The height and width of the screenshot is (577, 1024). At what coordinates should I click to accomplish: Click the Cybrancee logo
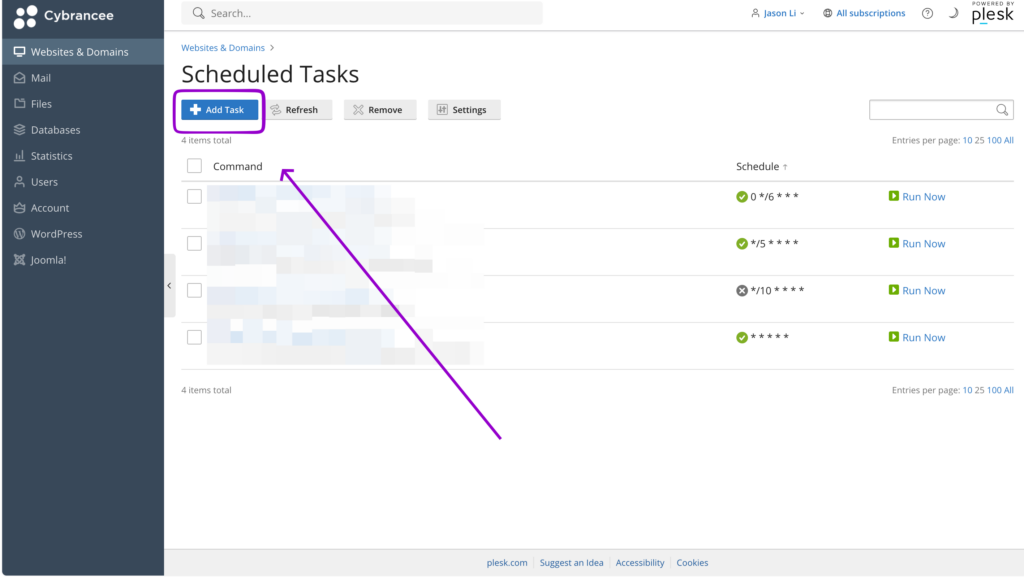pos(63,16)
